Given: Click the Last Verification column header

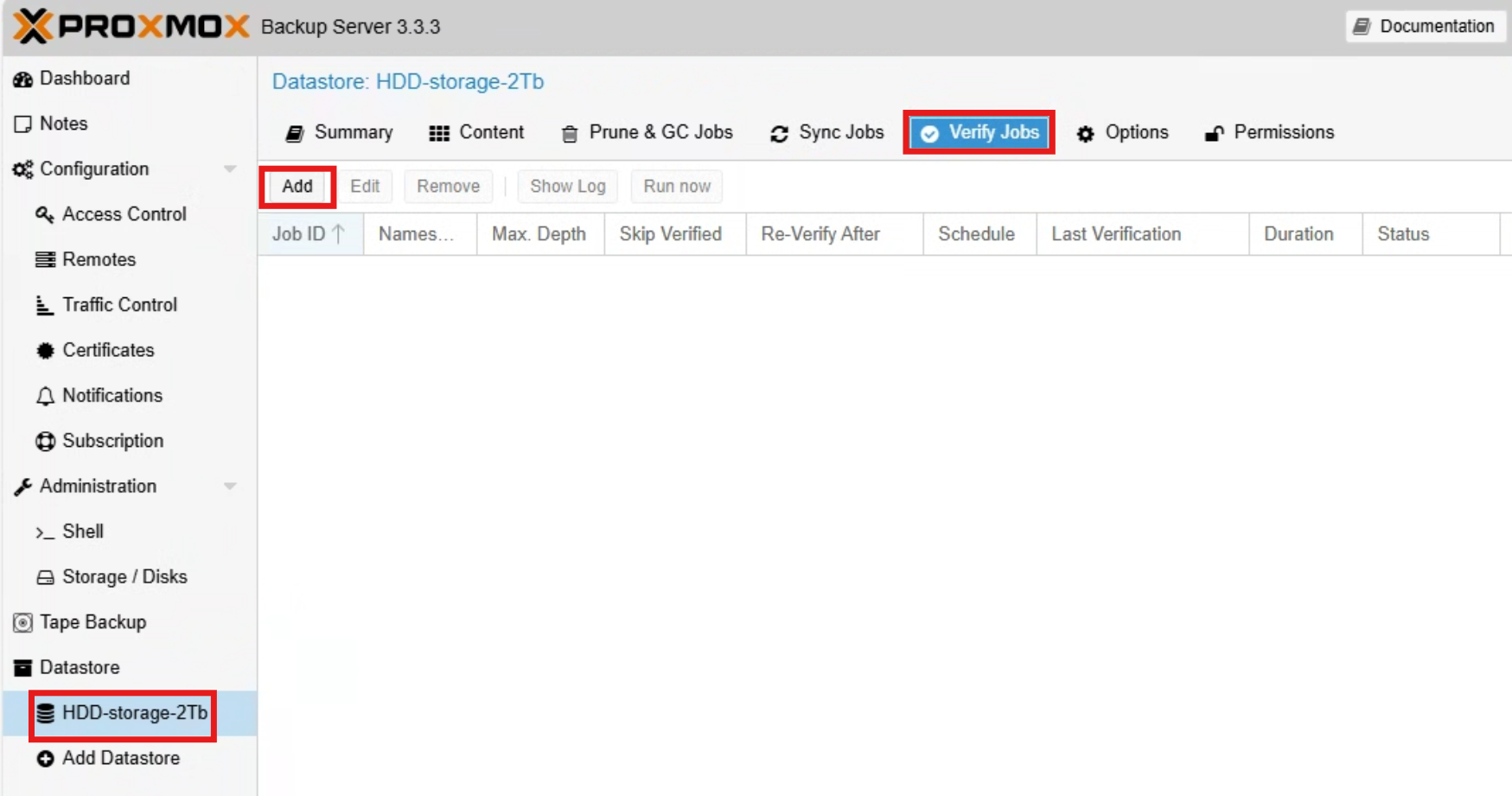Looking at the screenshot, I should 1143,234.
